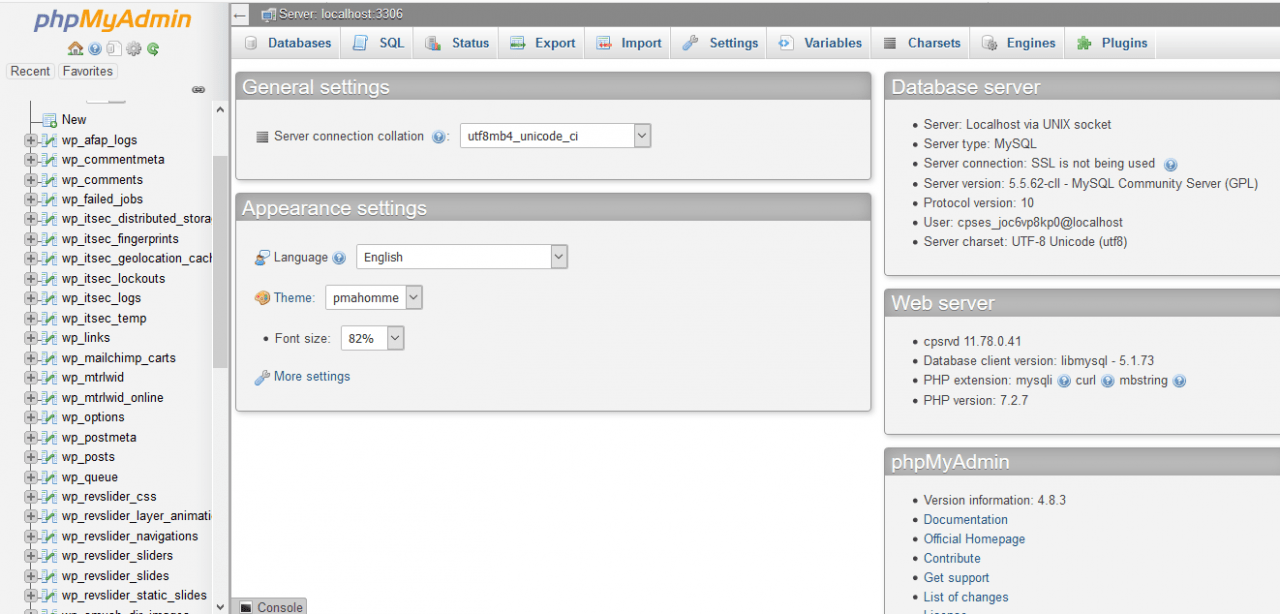Collapse the navigation panel with left arrow
Screen dimensions: 1280x614
(240, 15)
